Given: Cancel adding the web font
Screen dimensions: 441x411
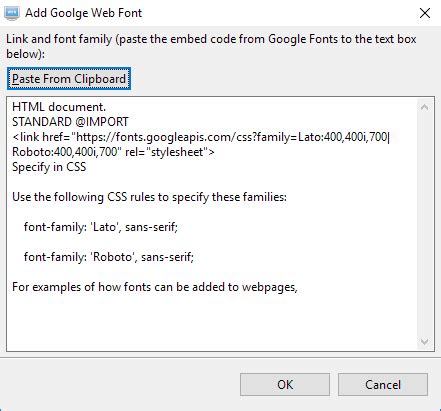Looking at the screenshot, I should (383, 384).
